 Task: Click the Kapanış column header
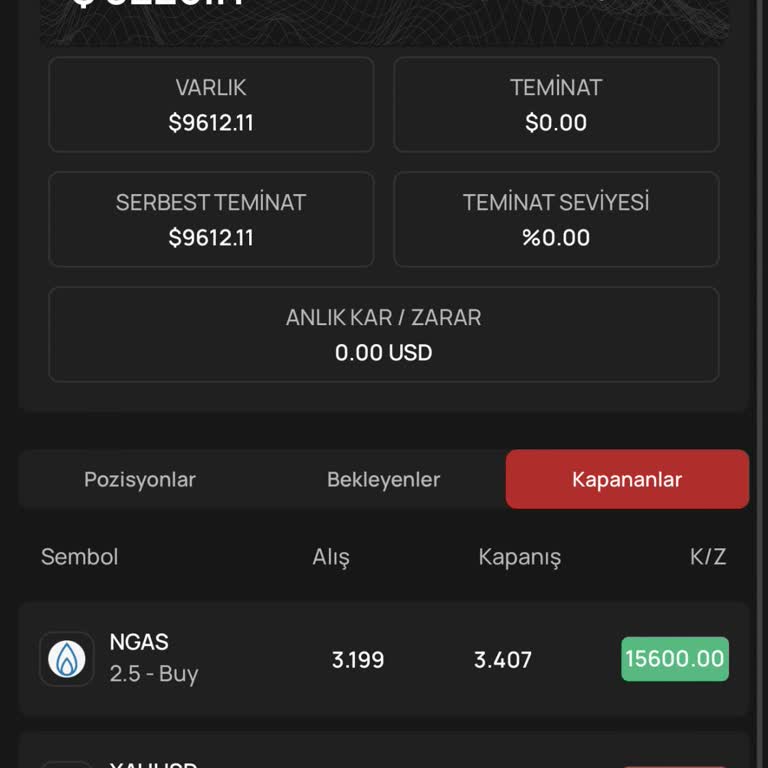[x=520, y=557]
